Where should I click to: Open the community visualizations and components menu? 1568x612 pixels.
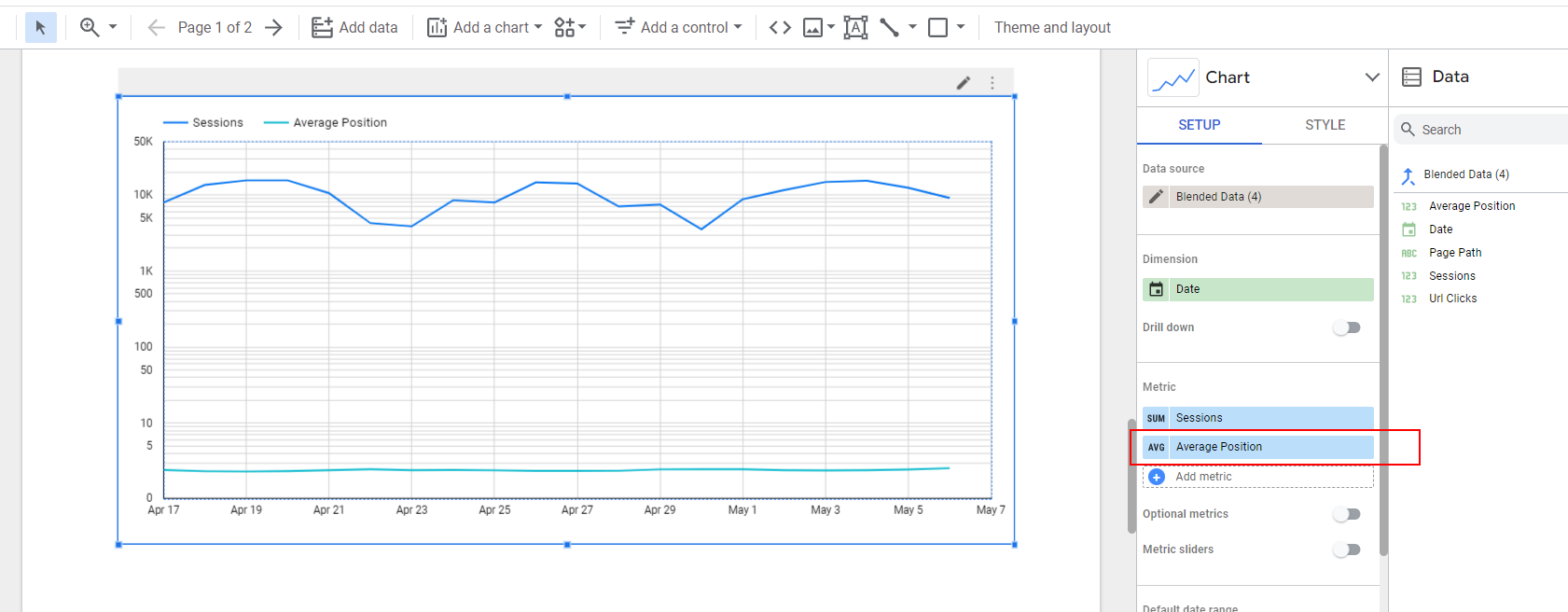[x=570, y=27]
